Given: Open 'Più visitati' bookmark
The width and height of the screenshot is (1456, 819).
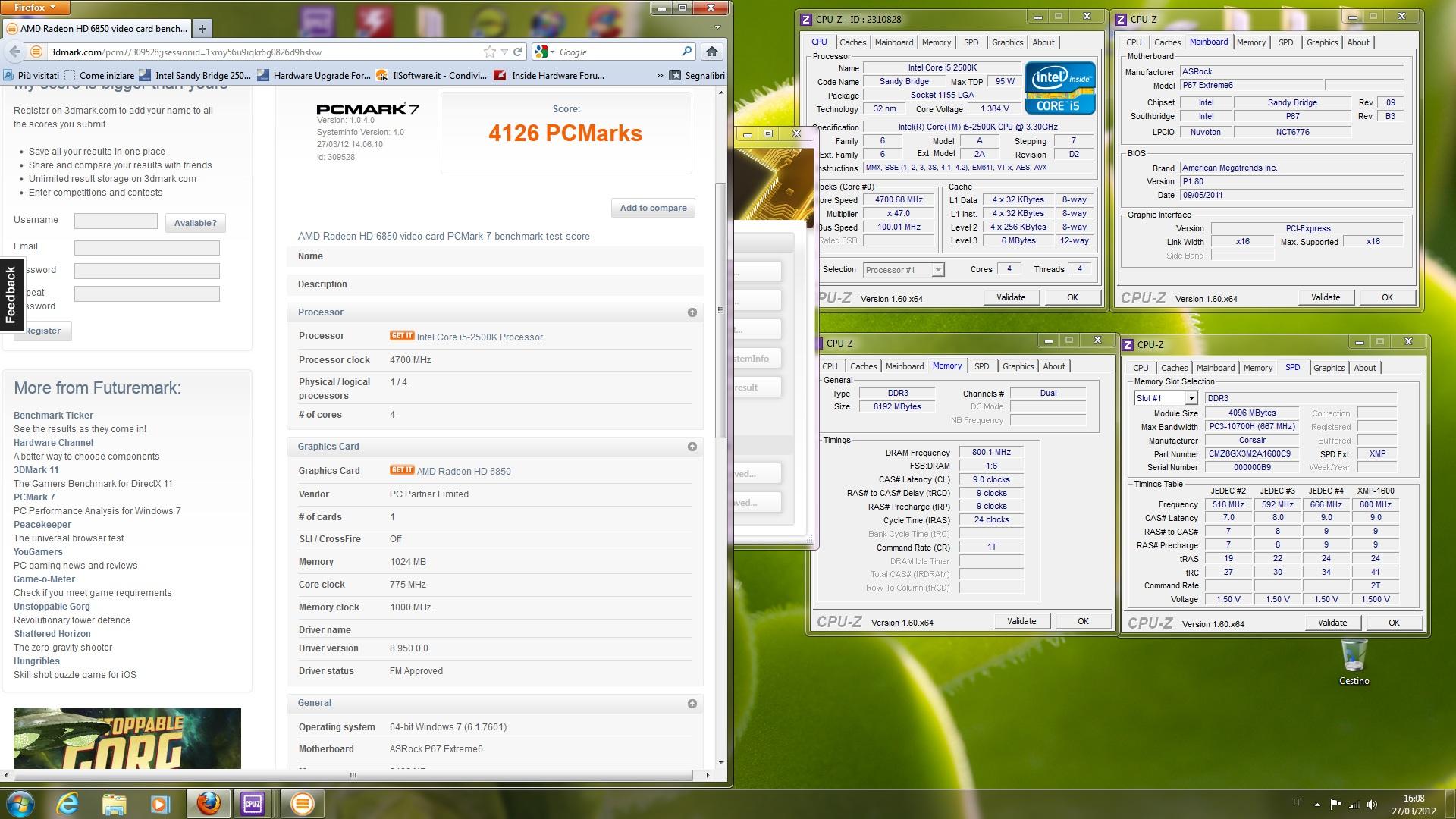Looking at the screenshot, I should 31,75.
